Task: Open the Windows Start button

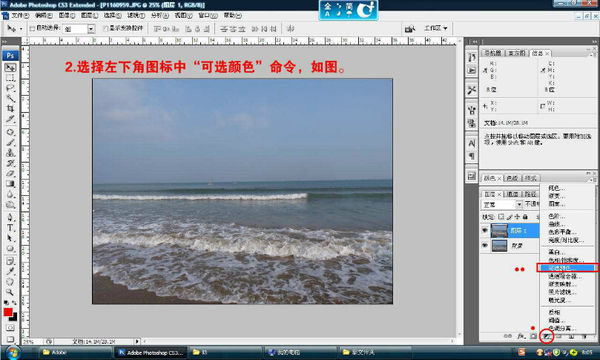Action: pos(13,352)
